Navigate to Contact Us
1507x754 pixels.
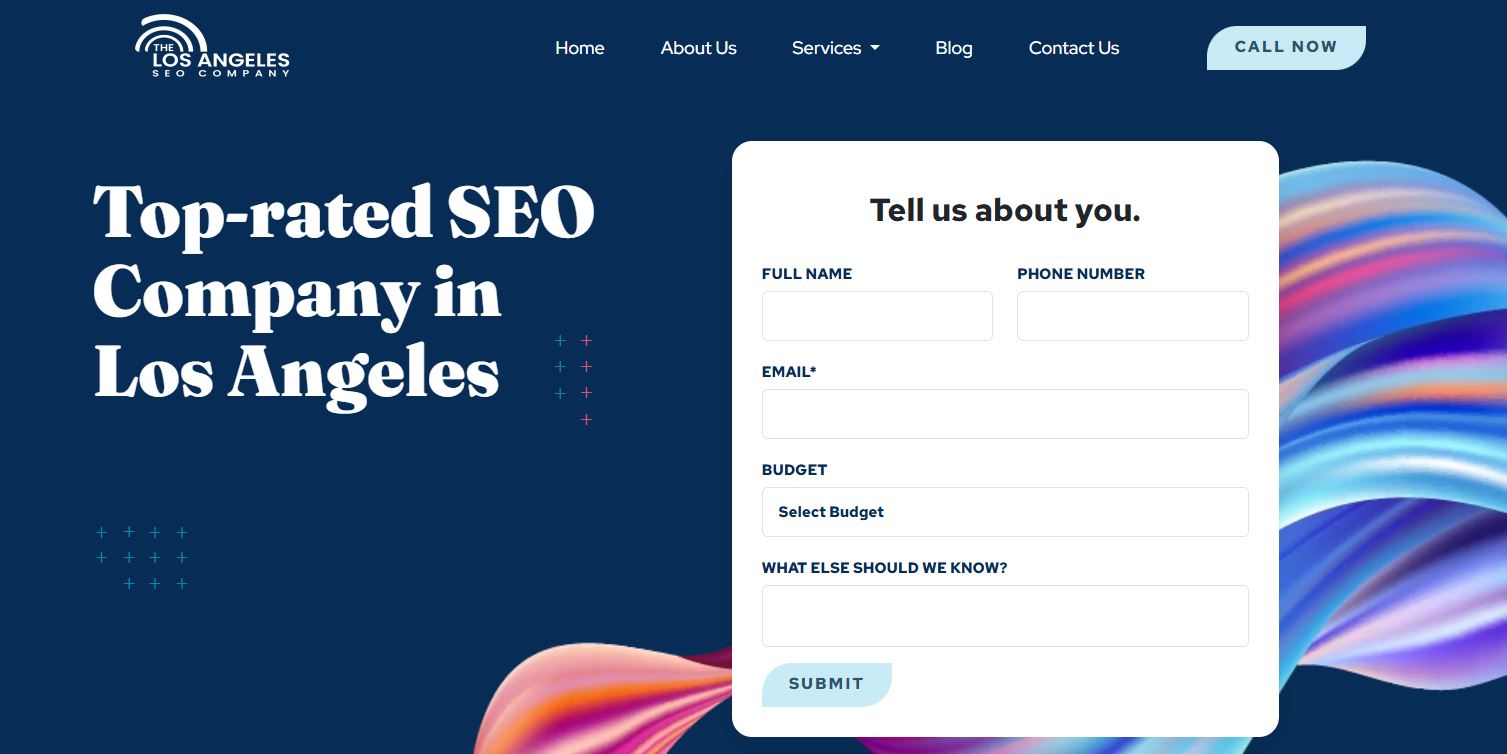(1074, 48)
